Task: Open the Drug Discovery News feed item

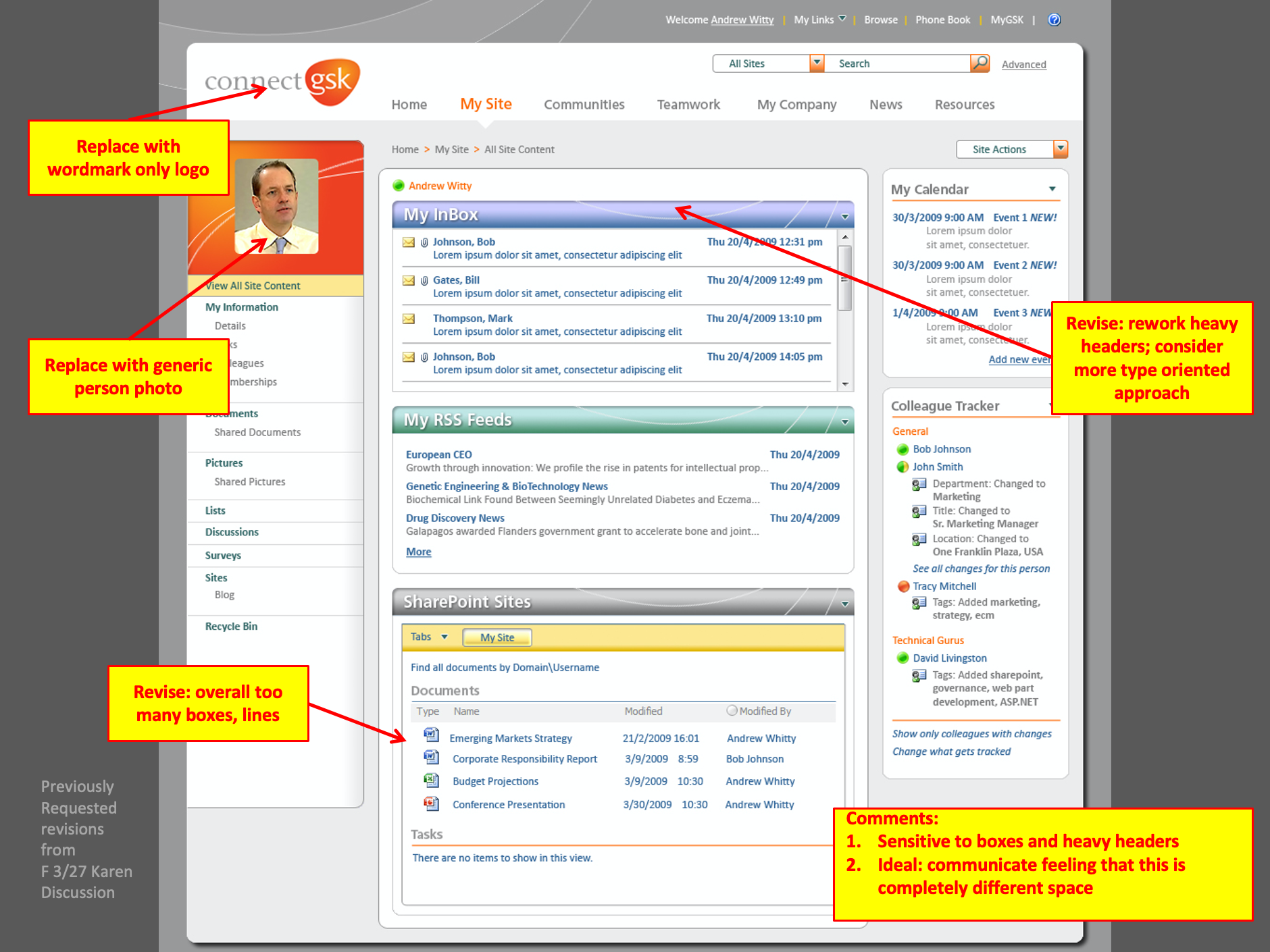Action: [x=455, y=518]
